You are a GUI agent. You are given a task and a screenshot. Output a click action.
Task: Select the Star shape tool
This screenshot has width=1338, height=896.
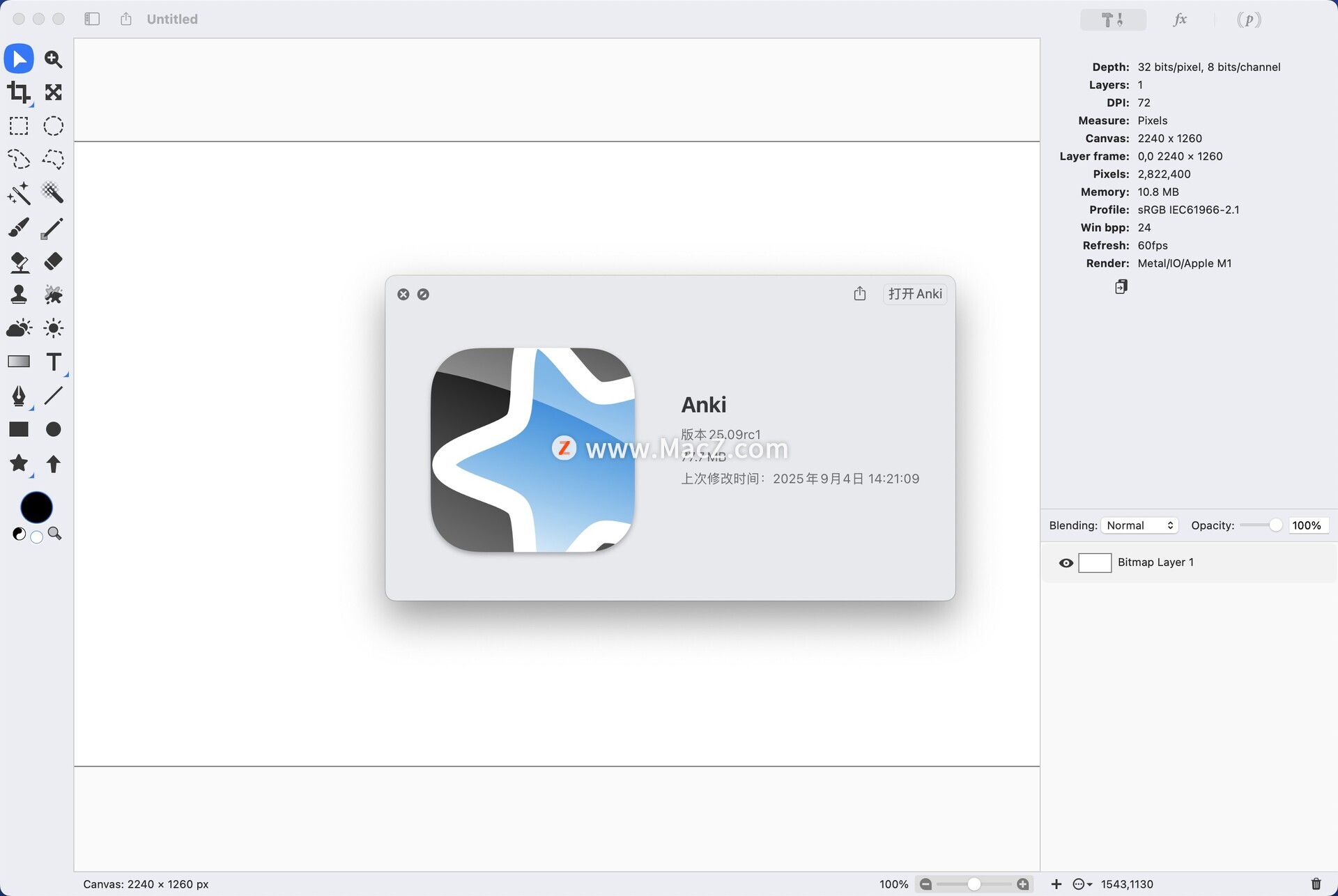click(19, 463)
